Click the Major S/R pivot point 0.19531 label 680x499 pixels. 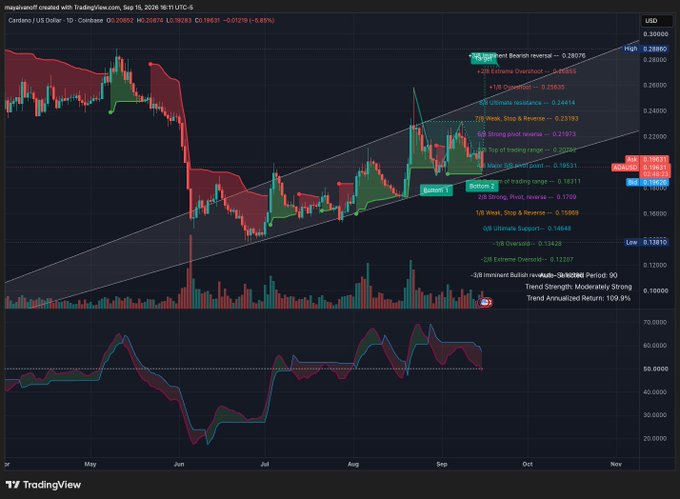click(x=527, y=166)
